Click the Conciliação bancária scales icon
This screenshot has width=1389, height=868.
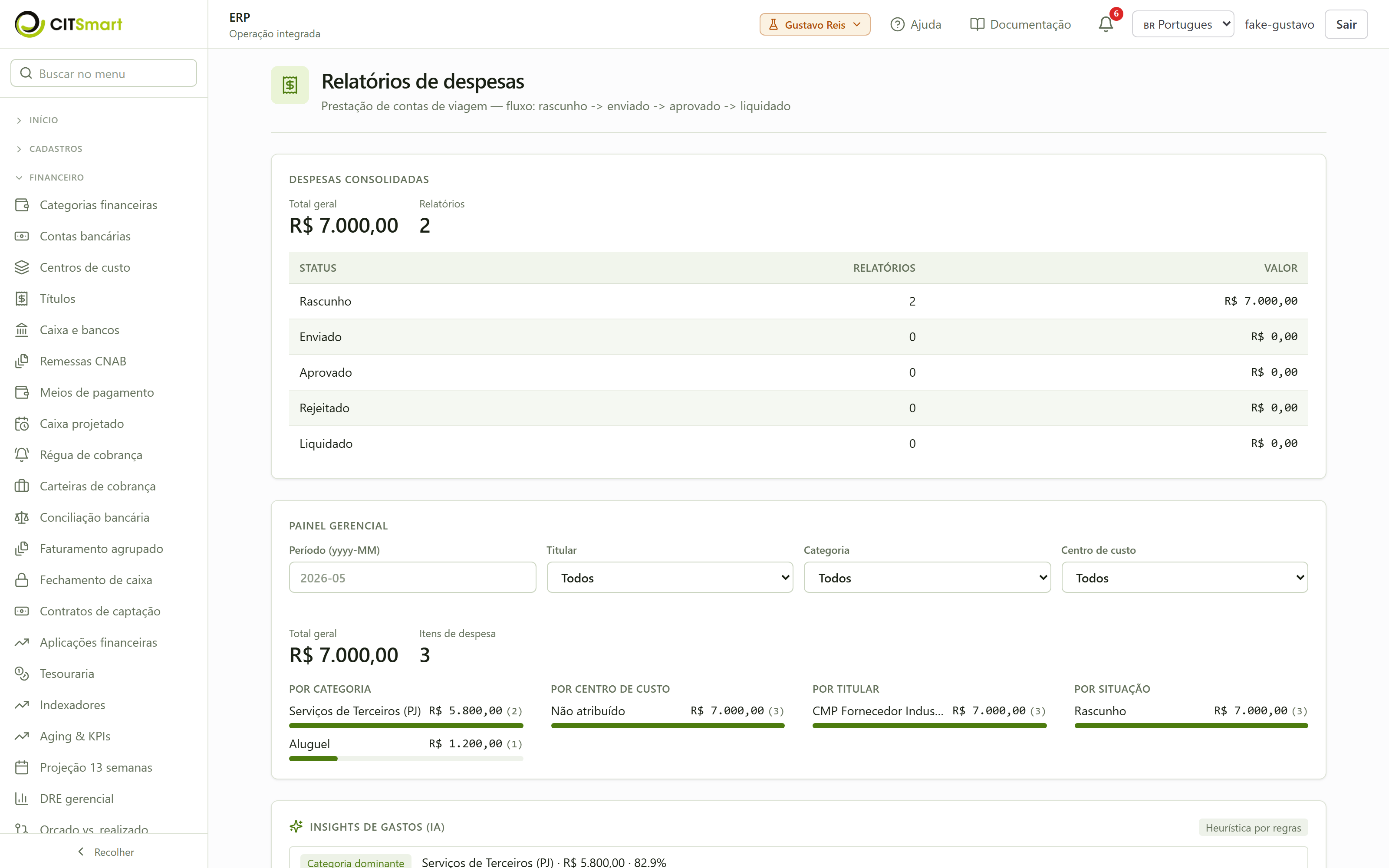(x=22, y=517)
